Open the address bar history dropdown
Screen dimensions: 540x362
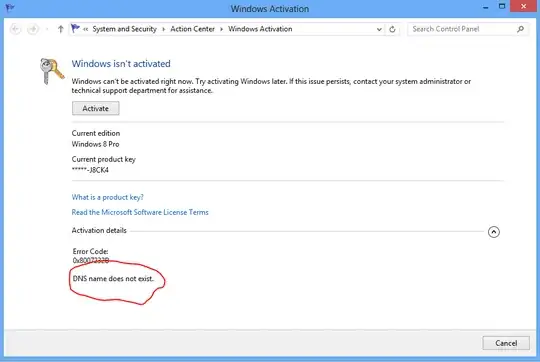pos(379,29)
